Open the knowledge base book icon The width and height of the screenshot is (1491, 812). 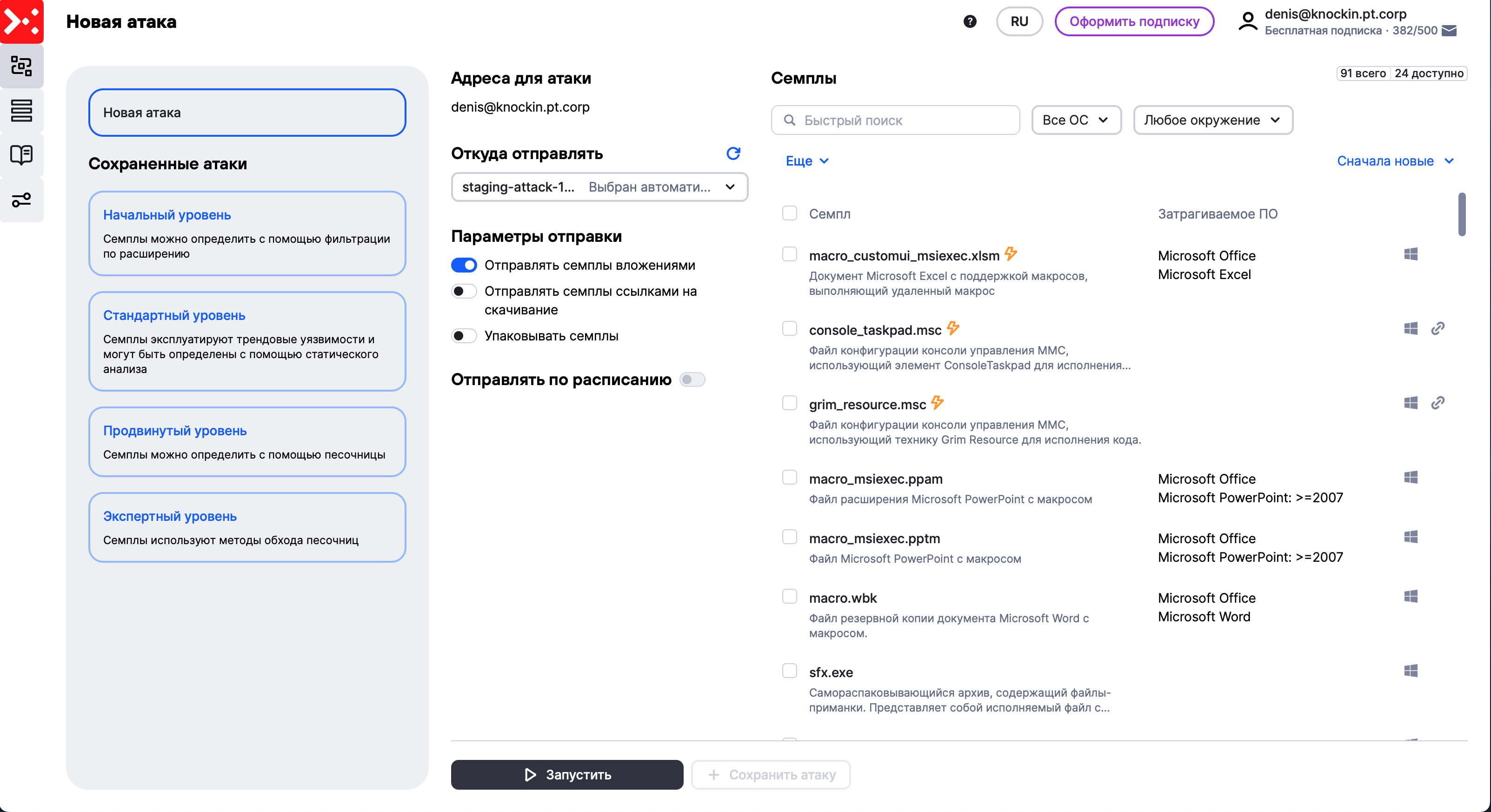click(x=21, y=155)
